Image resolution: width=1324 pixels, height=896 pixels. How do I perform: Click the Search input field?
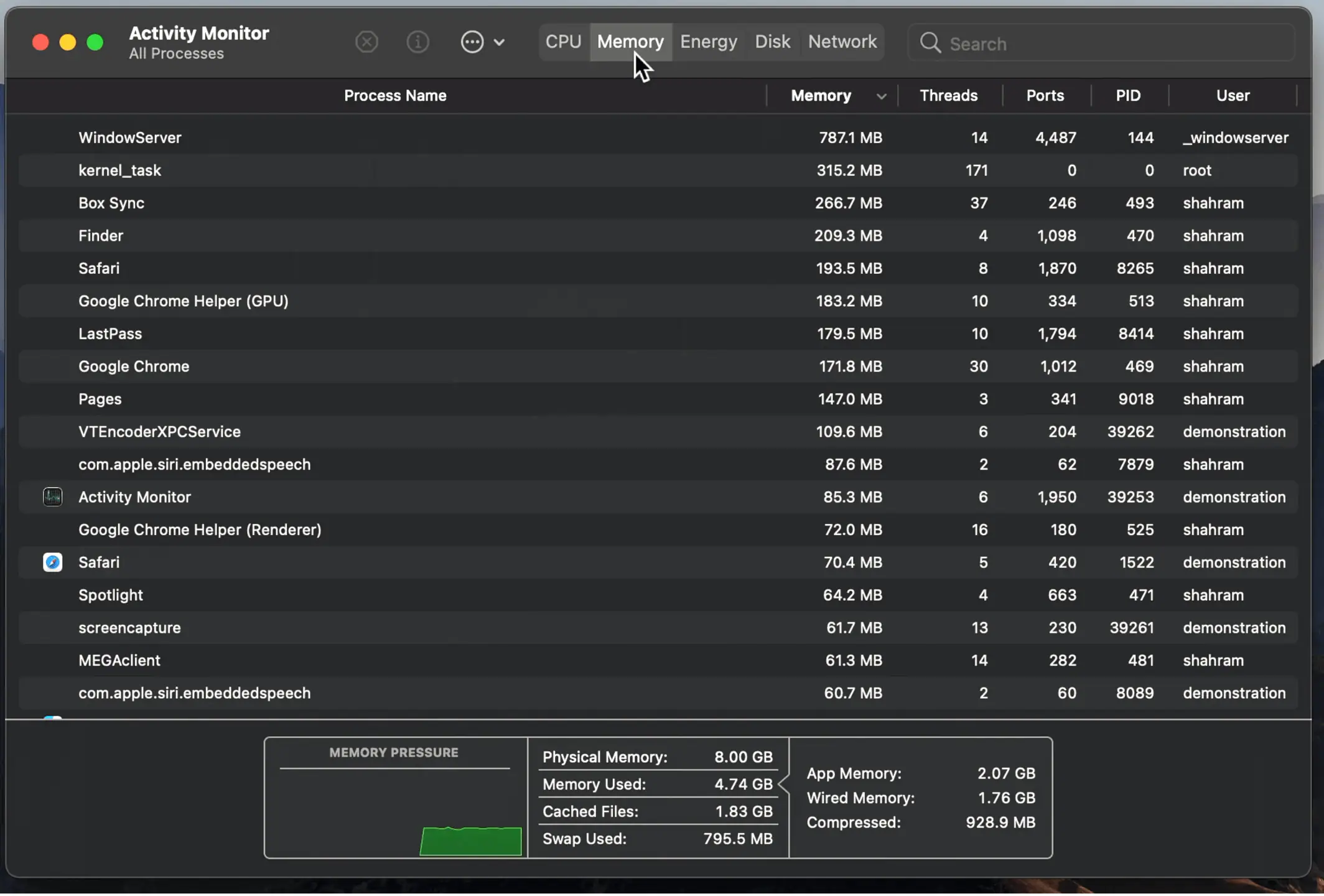[x=1099, y=42]
